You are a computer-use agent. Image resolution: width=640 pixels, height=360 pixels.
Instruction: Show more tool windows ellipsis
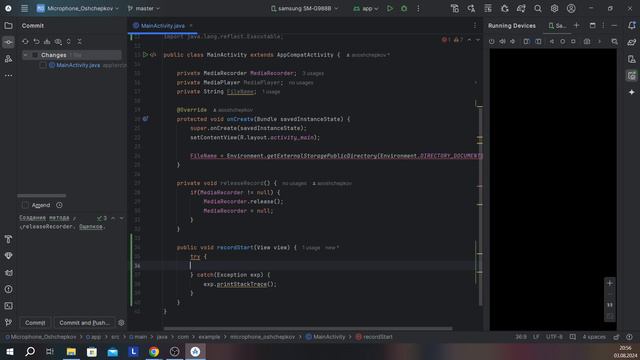pos(8,75)
